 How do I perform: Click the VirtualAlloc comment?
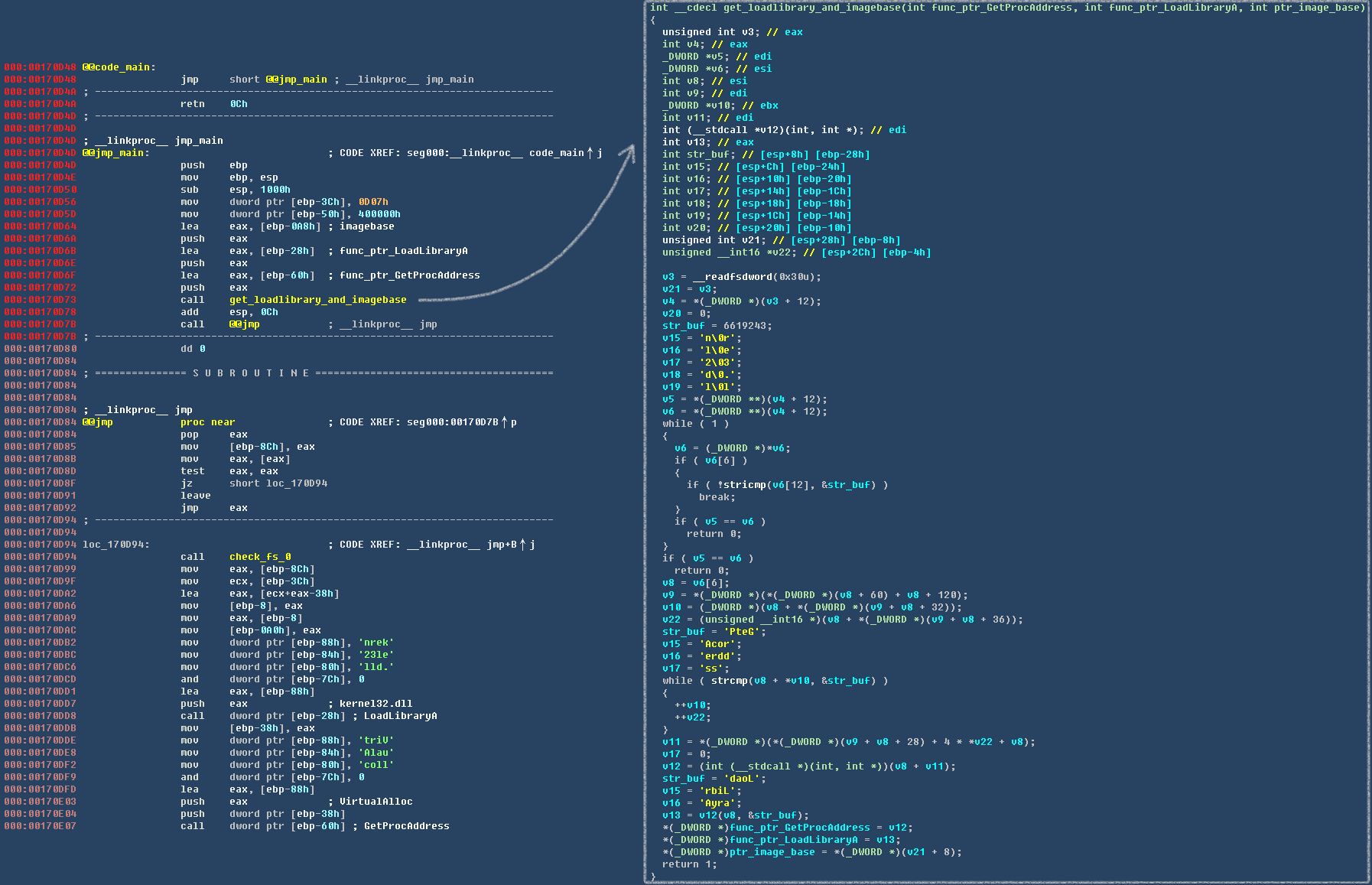(376, 802)
